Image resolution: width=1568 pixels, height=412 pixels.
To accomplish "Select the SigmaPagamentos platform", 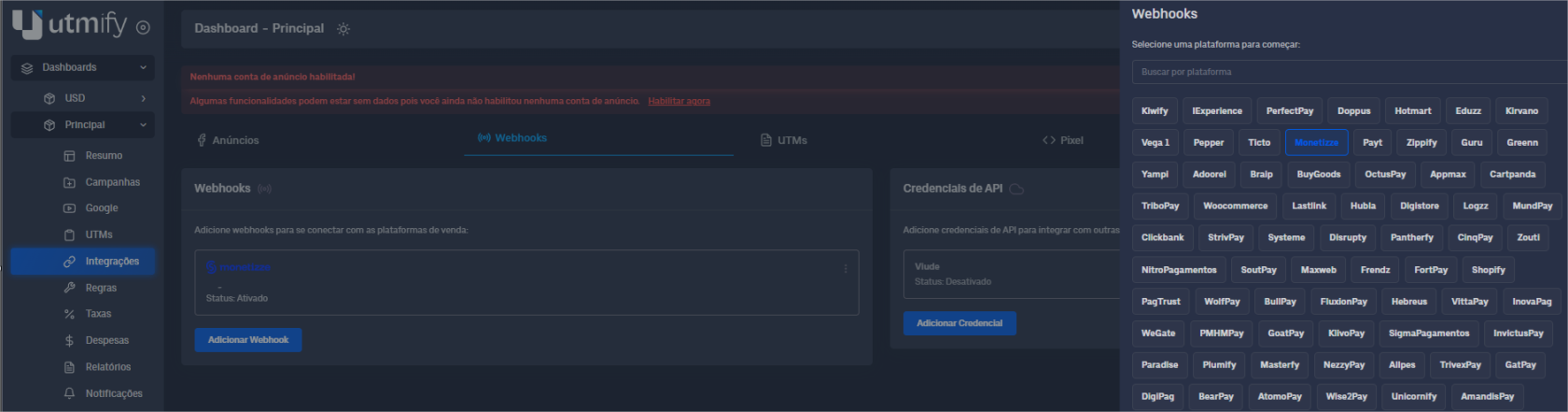I will click(1428, 334).
